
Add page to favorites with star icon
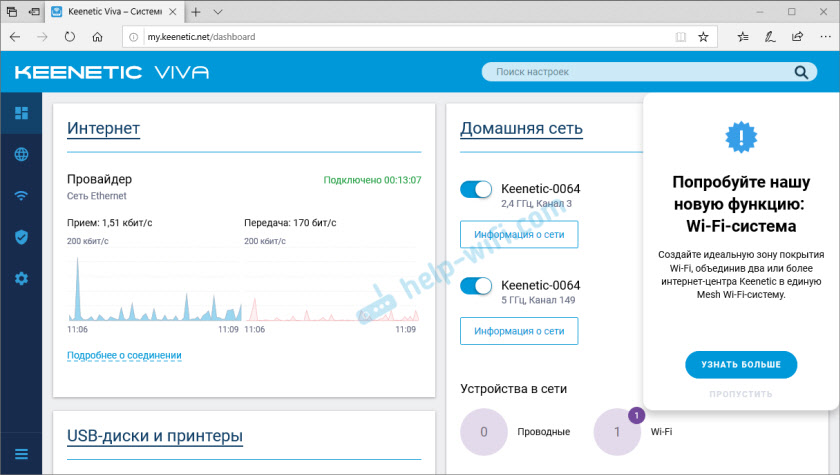coord(703,37)
